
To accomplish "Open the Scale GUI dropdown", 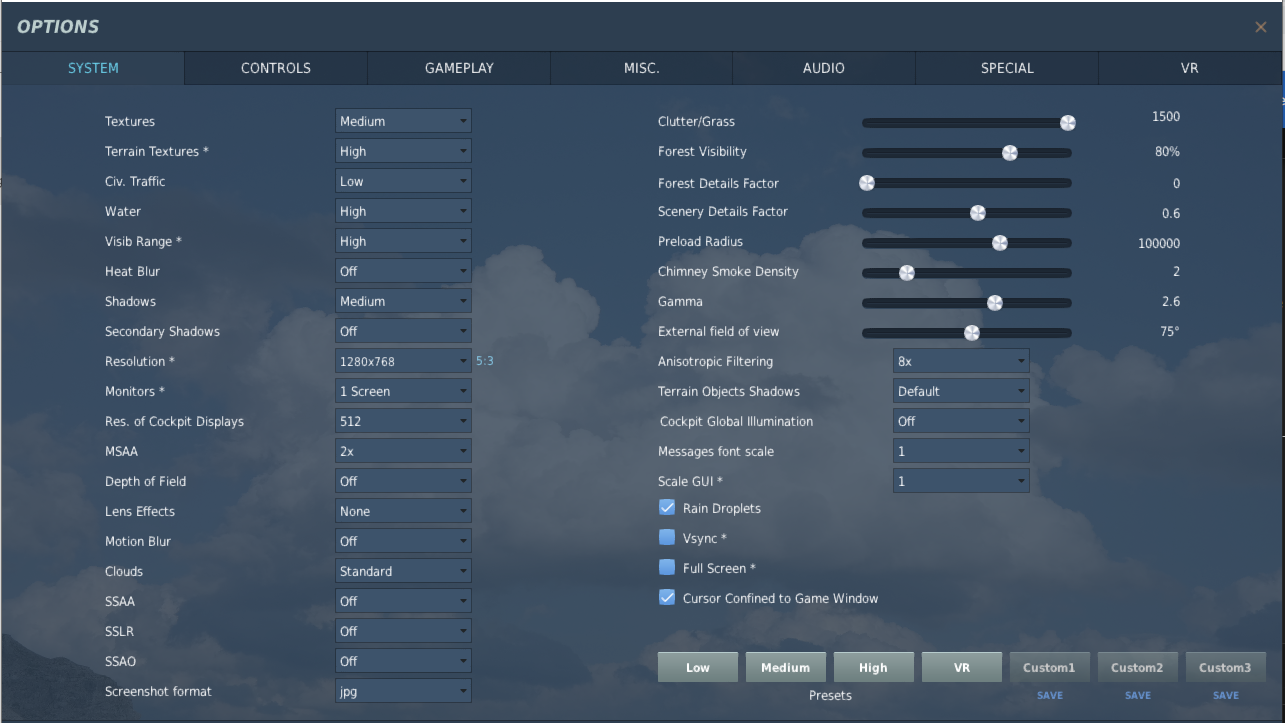I will pos(961,481).
